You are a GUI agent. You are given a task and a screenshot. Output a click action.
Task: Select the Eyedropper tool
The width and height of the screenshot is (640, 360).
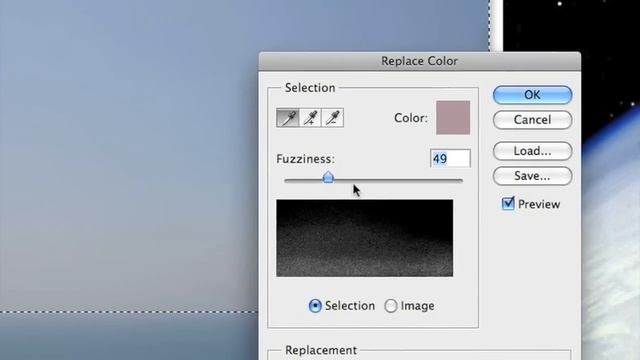pos(288,118)
